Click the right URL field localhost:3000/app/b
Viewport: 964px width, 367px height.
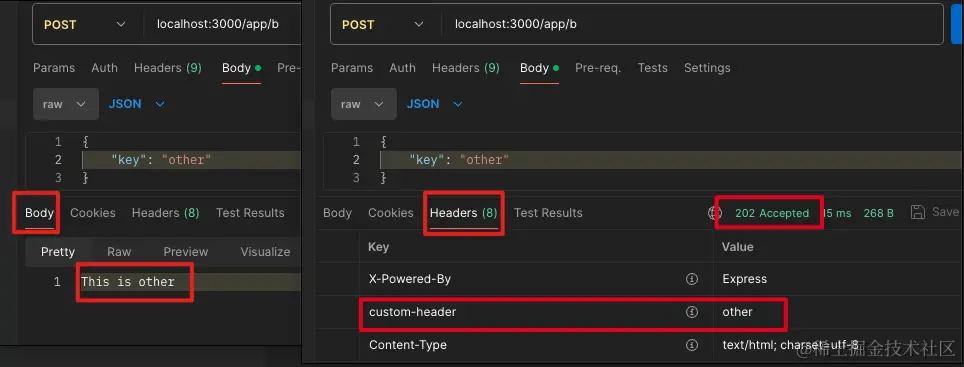coord(515,24)
